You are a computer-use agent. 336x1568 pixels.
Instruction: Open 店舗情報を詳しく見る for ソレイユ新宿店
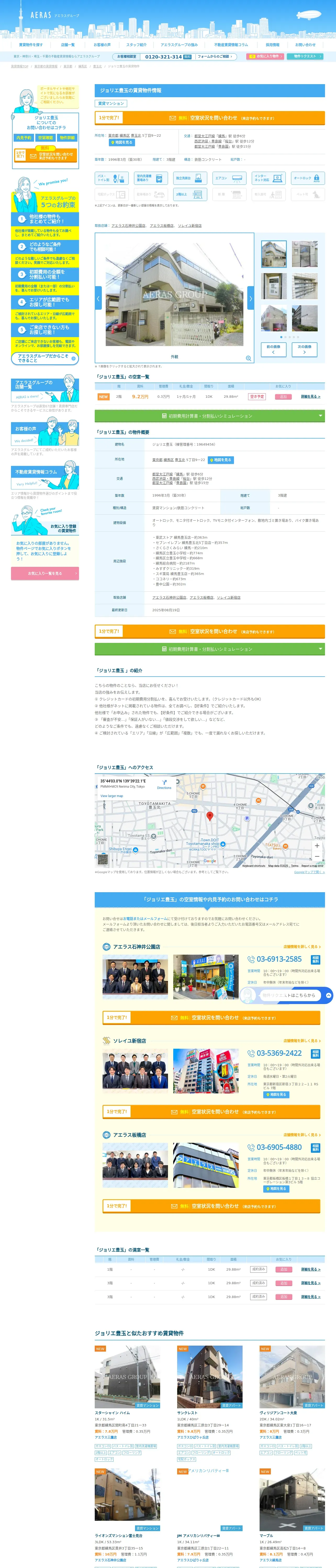tap(302, 1040)
